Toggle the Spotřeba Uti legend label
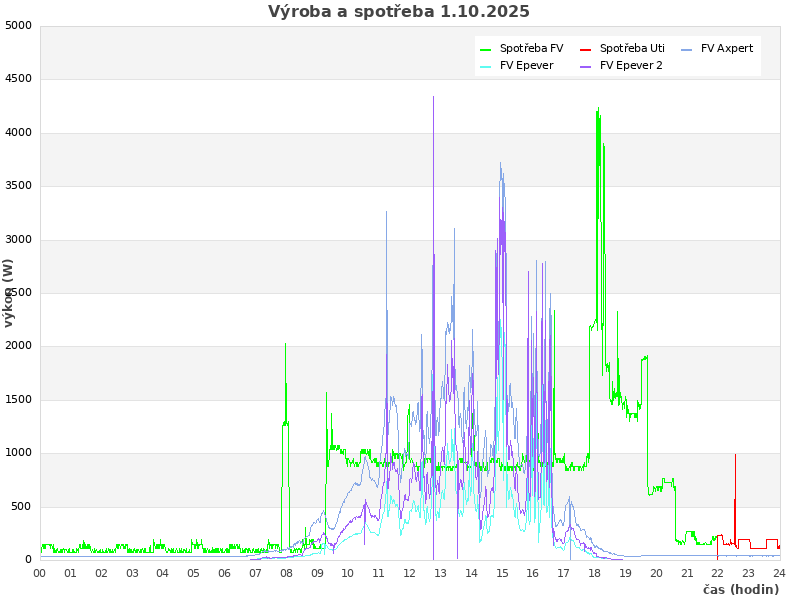This screenshot has height=600, width=800. 632,49
